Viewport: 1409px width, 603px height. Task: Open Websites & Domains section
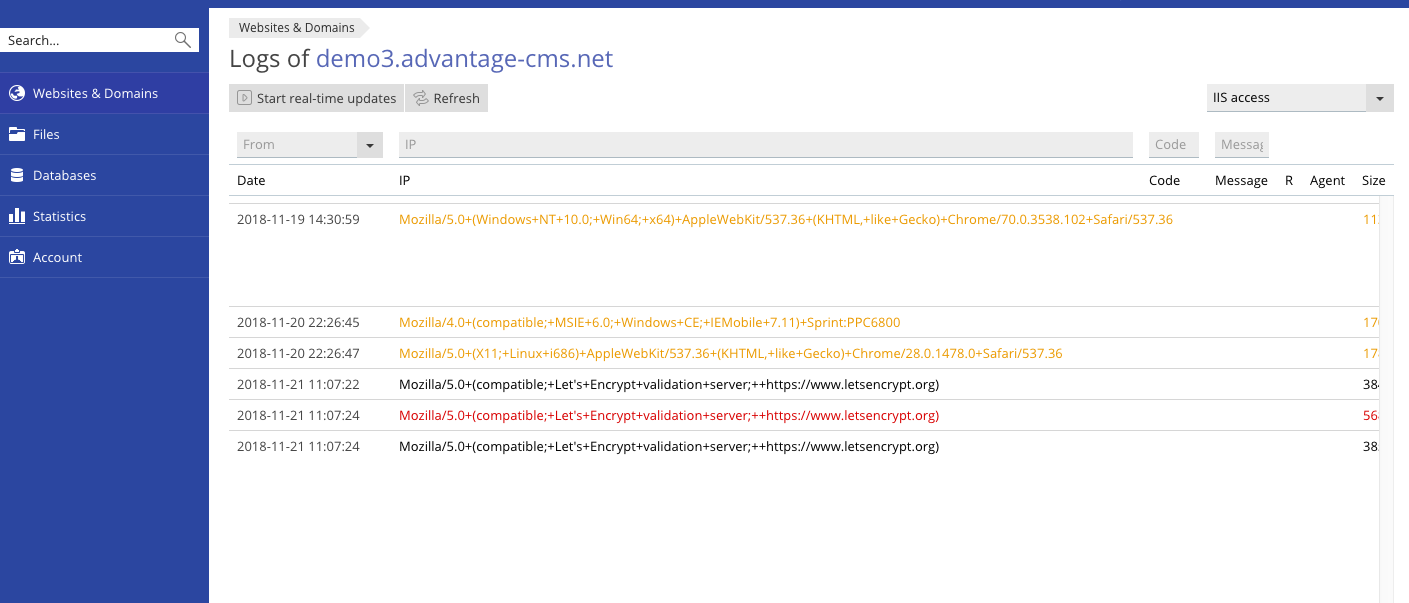click(x=104, y=93)
